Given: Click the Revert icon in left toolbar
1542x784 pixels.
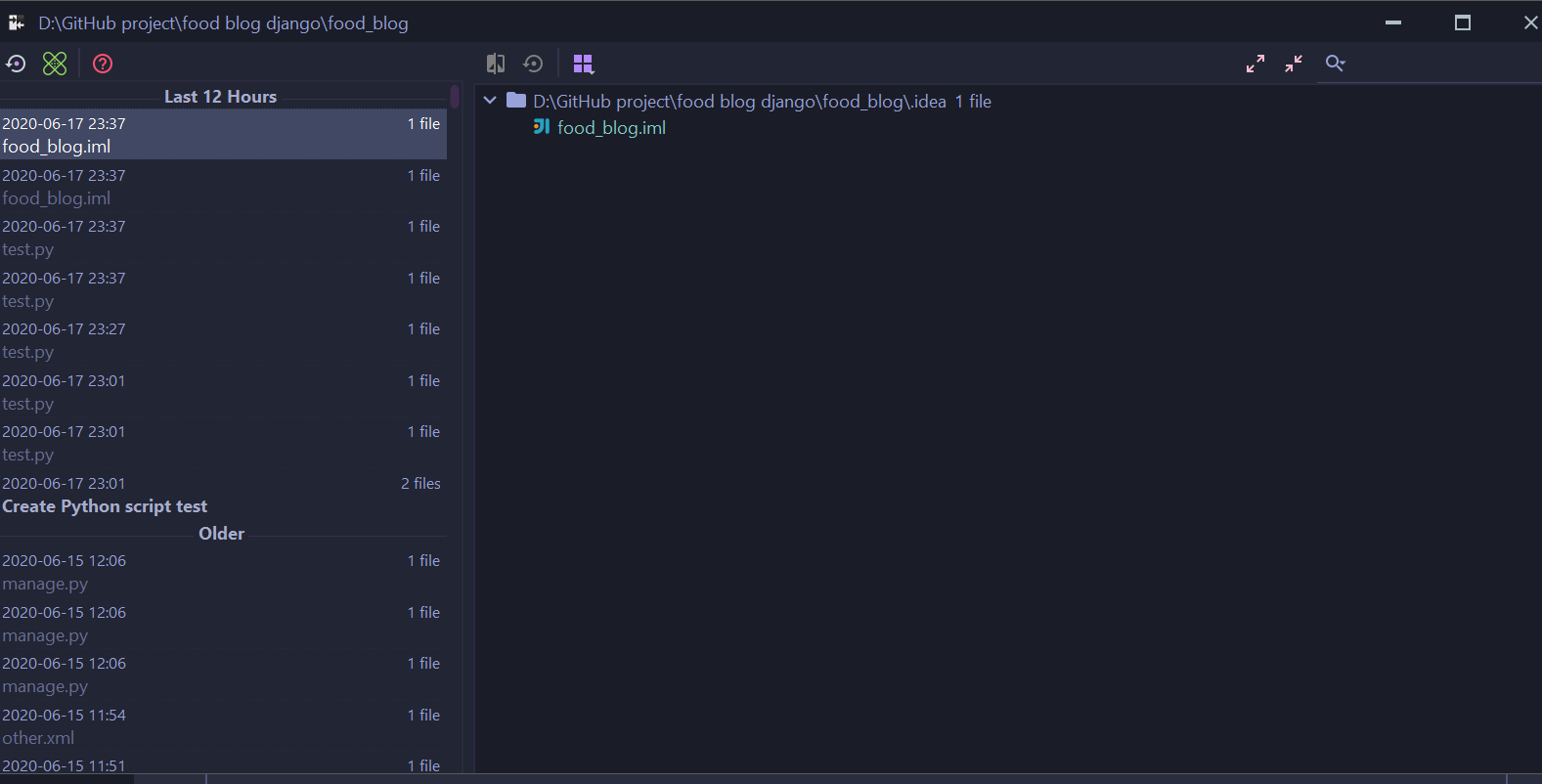Looking at the screenshot, I should (16, 64).
